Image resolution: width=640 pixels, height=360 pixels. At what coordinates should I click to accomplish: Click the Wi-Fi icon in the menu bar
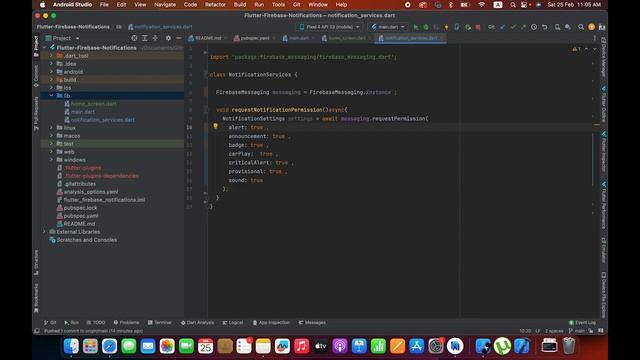click(x=482, y=5)
